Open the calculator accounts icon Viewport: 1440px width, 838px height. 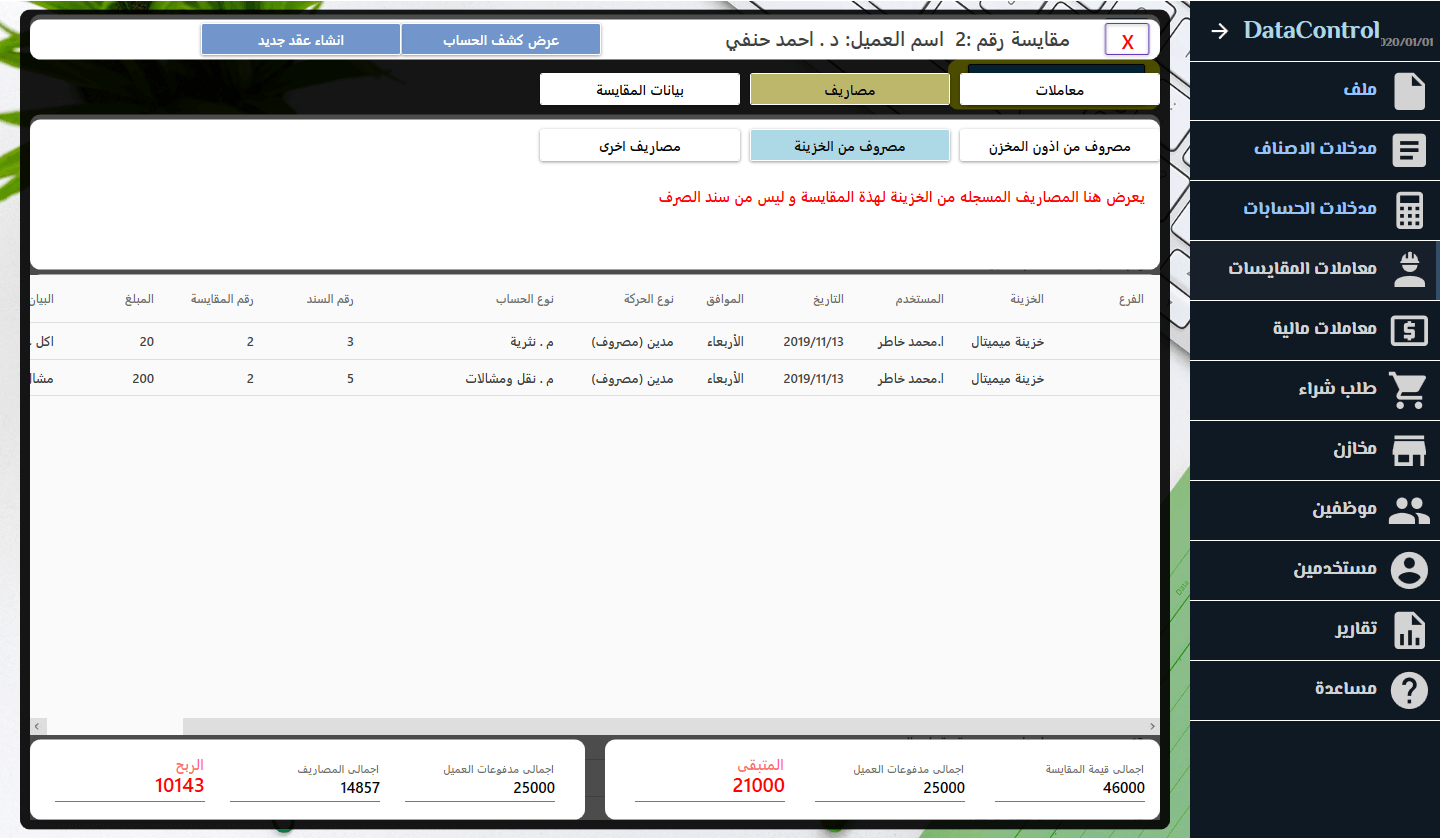tap(1409, 211)
